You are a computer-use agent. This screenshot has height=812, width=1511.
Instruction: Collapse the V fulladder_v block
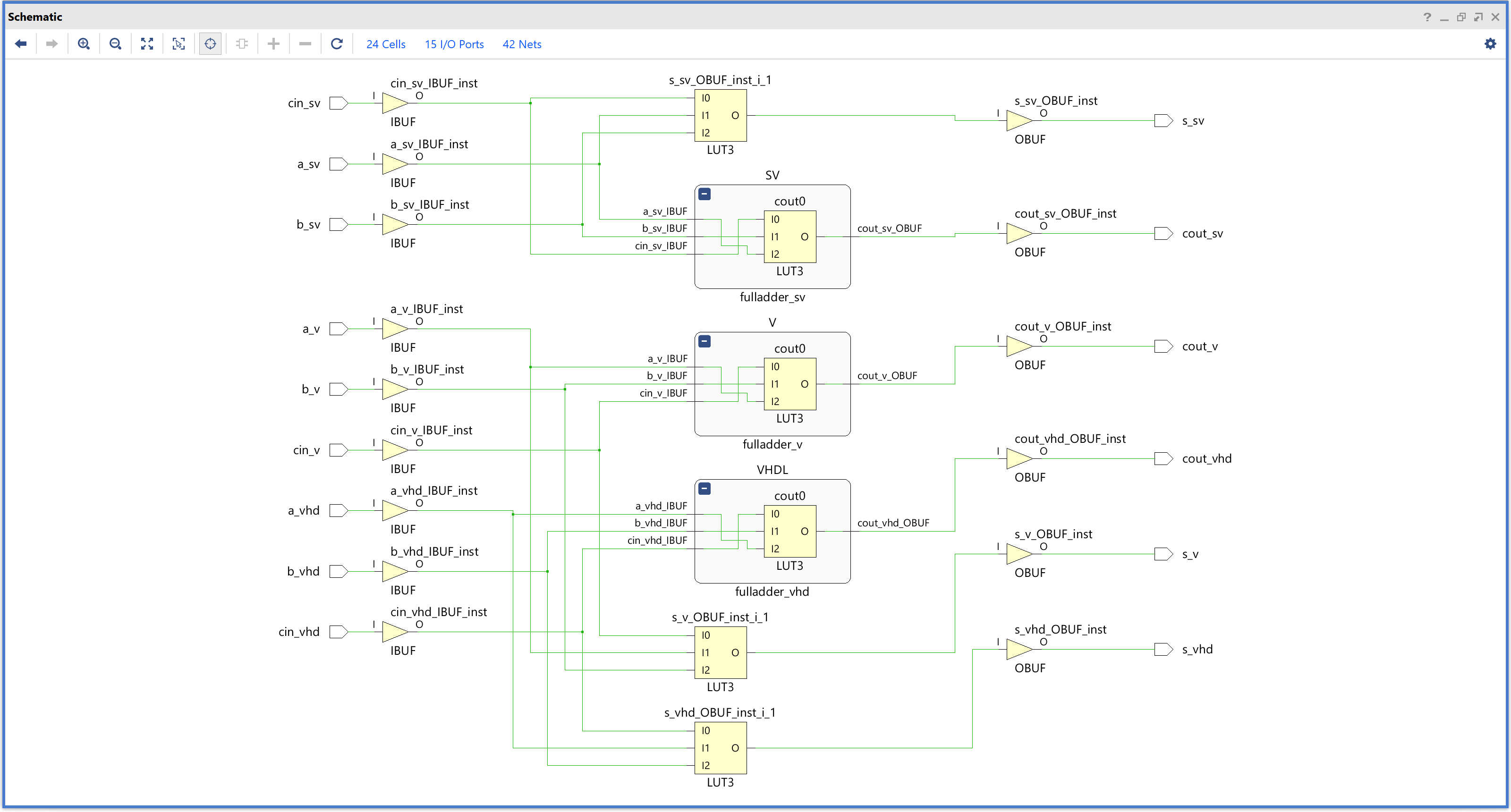[705, 341]
